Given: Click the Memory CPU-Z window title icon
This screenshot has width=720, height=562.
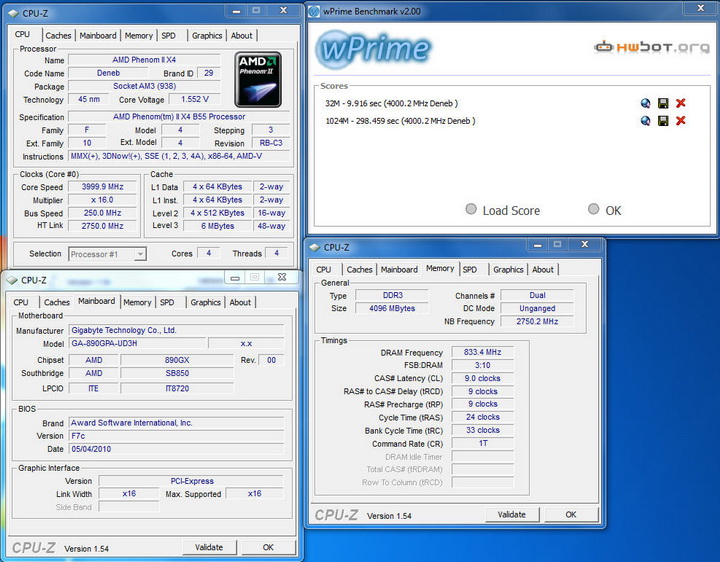Looking at the screenshot, I should pos(315,247).
